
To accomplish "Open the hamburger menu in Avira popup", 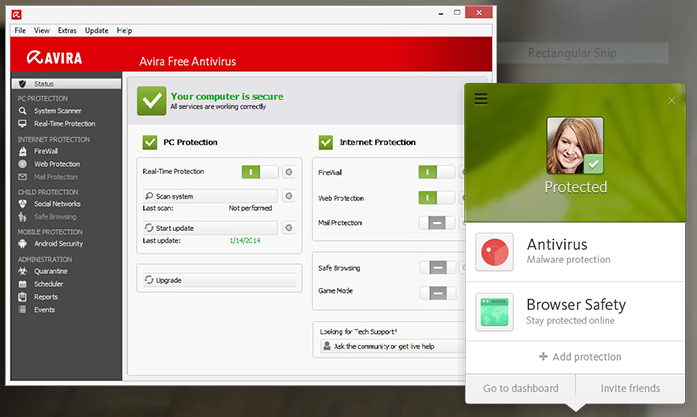I will pos(481,99).
